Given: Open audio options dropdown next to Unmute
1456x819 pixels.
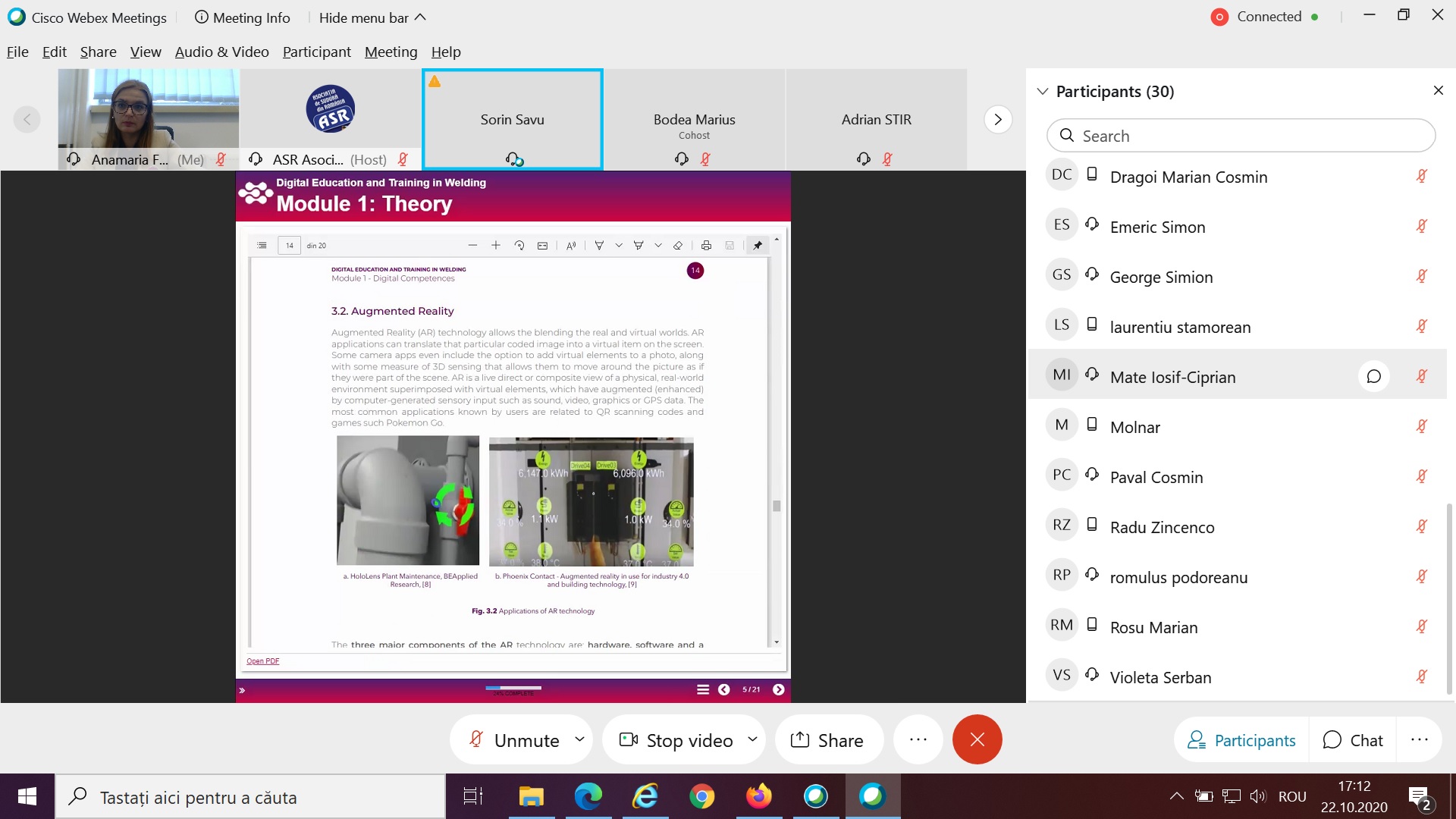Looking at the screenshot, I should click(580, 739).
